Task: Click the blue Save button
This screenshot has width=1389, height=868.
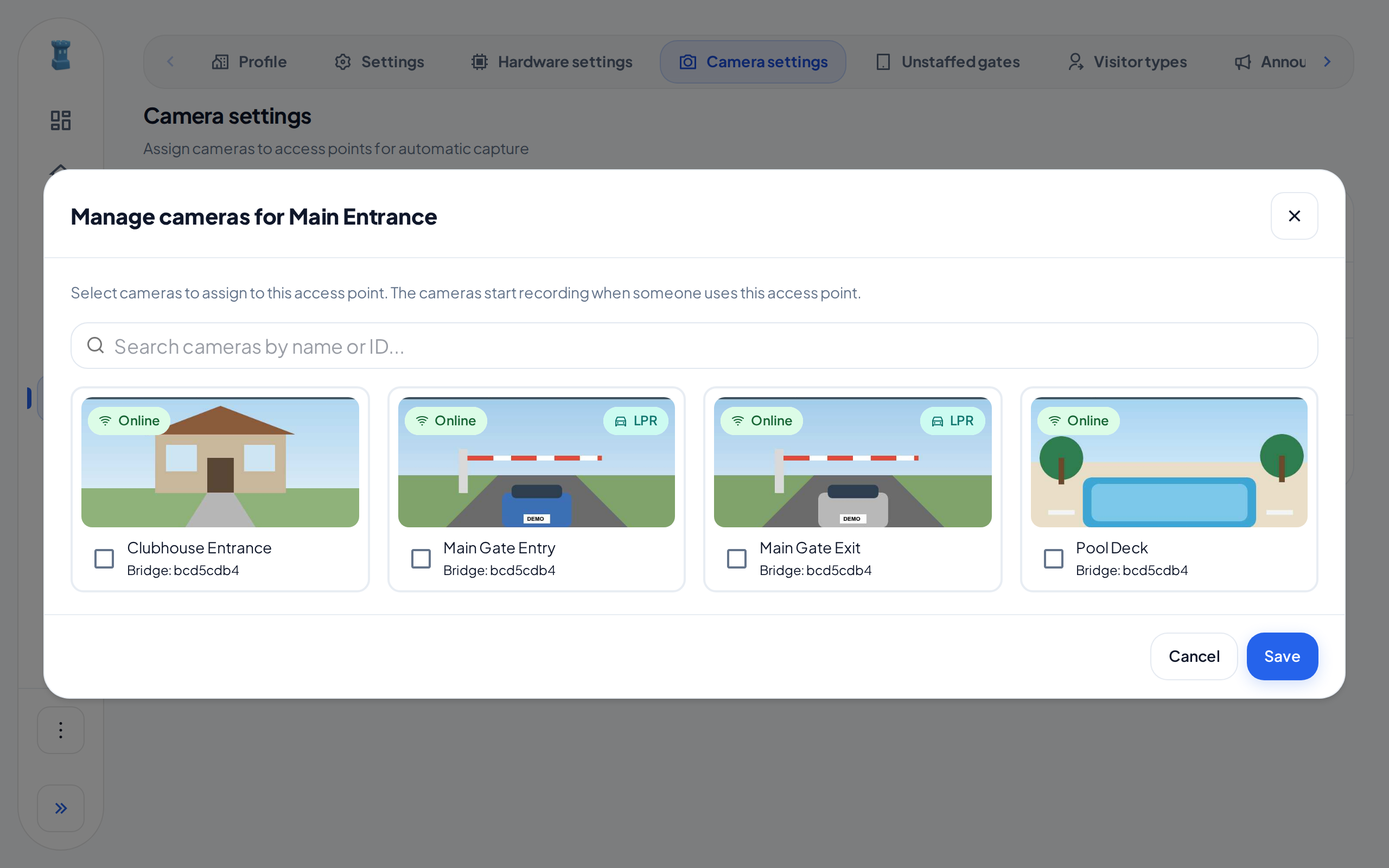Action: [1282, 656]
